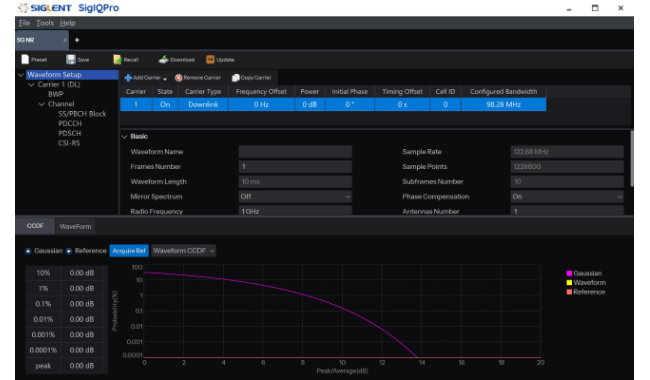Image resolution: width=650 pixels, height=380 pixels.
Task: Click the Copy Carrier icon
Action: pos(235,77)
